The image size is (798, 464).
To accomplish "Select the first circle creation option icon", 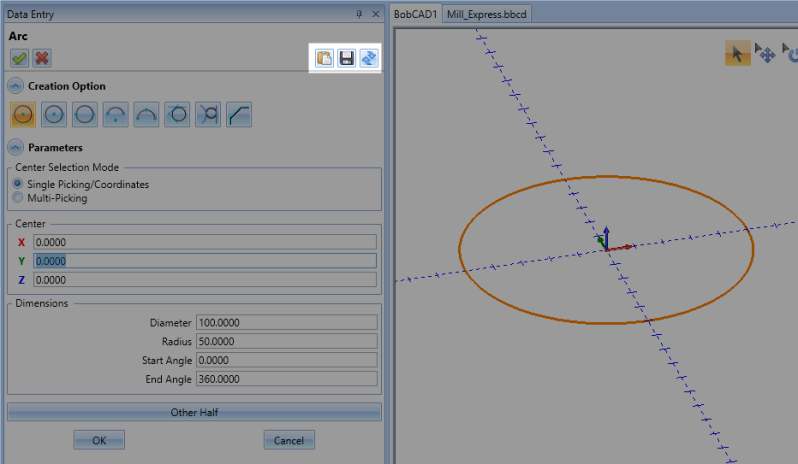I will (x=24, y=114).
